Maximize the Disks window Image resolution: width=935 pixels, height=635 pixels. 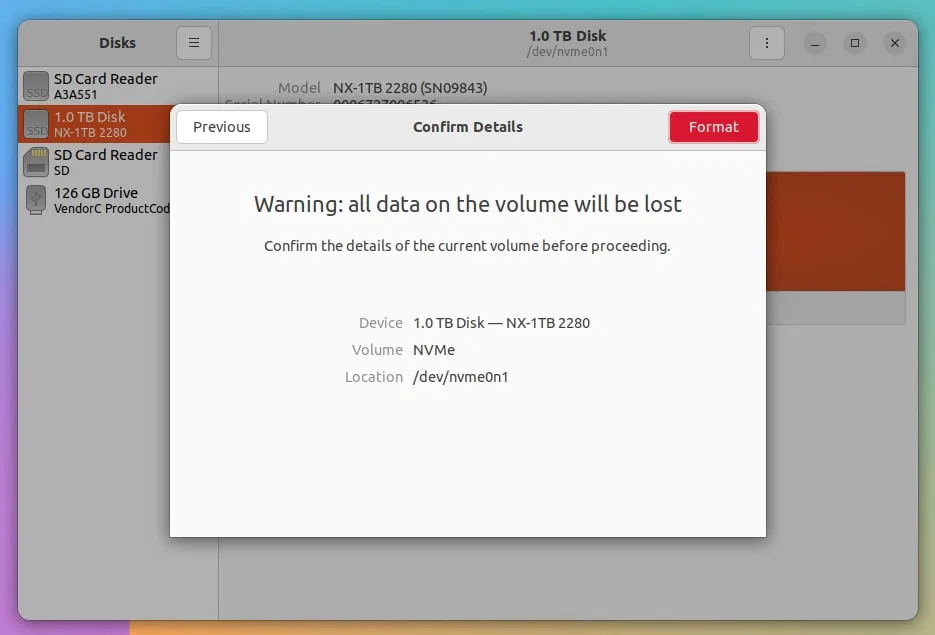pyautogui.click(x=855, y=43)
